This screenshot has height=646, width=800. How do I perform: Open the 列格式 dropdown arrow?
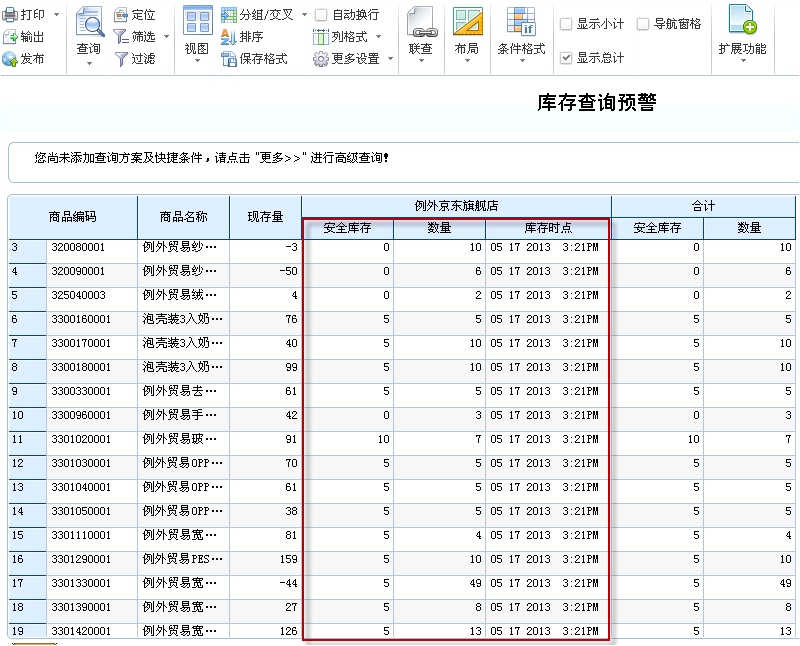379,37
